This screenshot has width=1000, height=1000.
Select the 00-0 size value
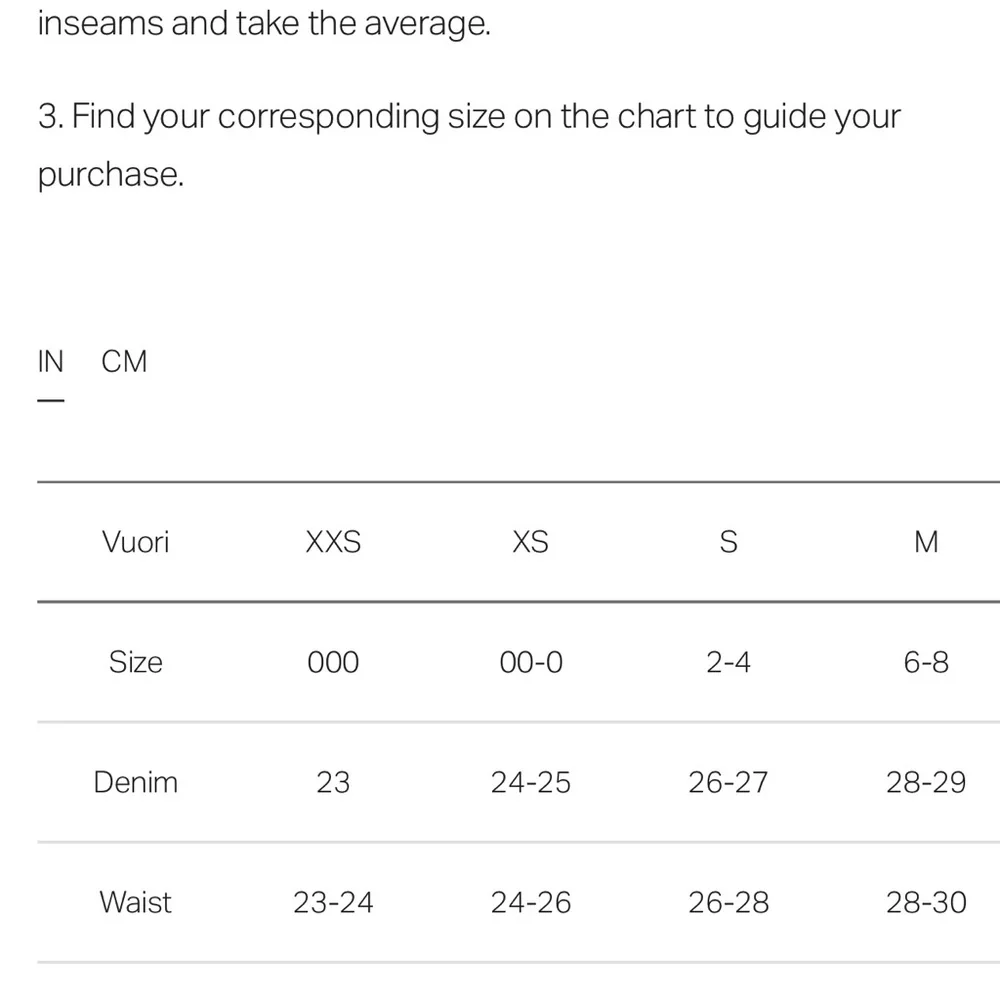pyautogui.click(x=530, y=662)
